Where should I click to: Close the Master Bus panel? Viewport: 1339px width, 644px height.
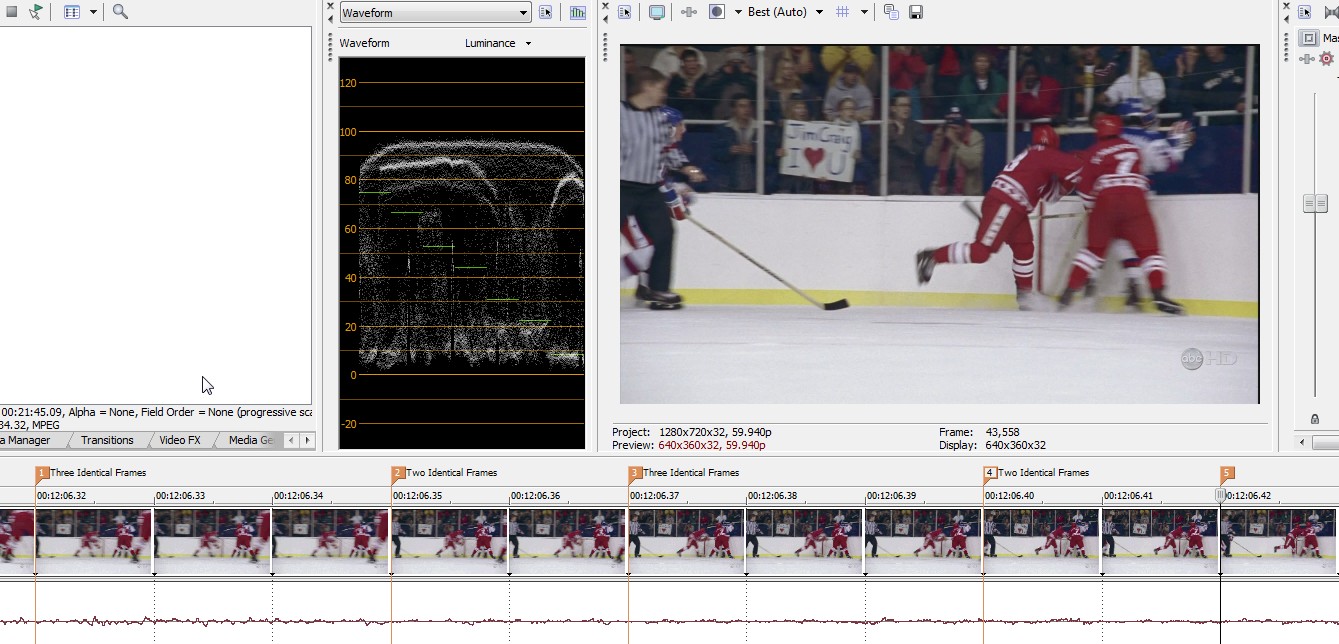[1286, 6]
